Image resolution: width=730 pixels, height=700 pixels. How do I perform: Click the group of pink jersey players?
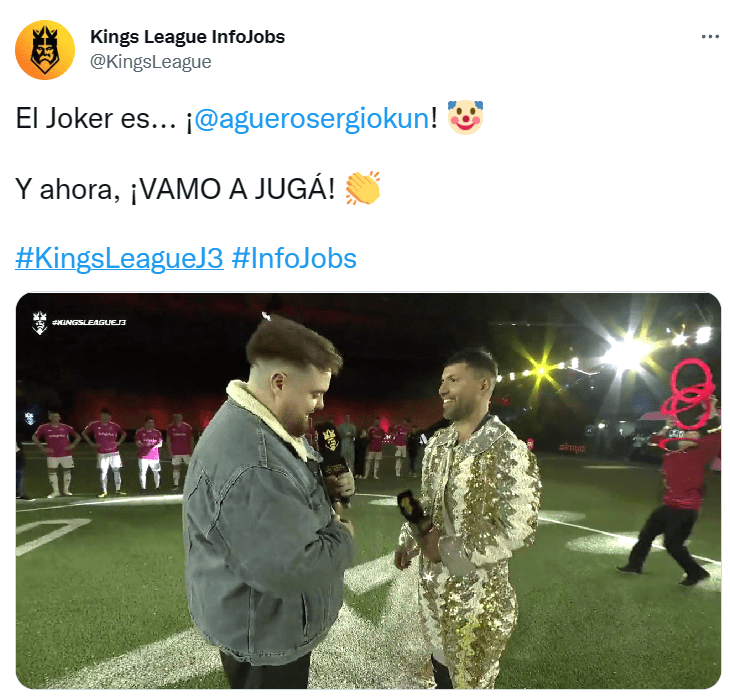[113, 451]
